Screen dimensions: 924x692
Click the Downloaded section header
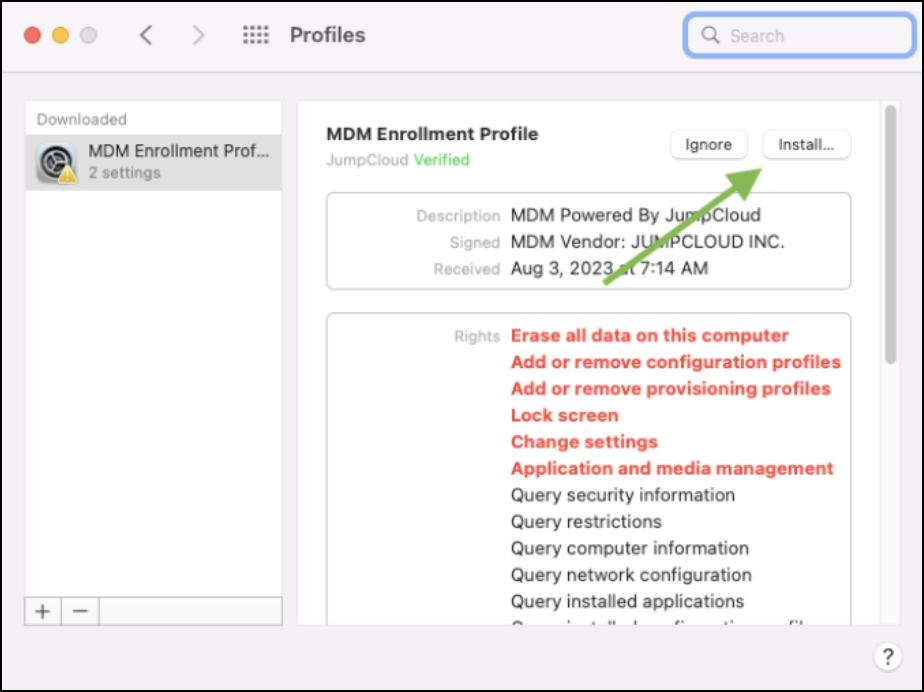coord(82,119)
